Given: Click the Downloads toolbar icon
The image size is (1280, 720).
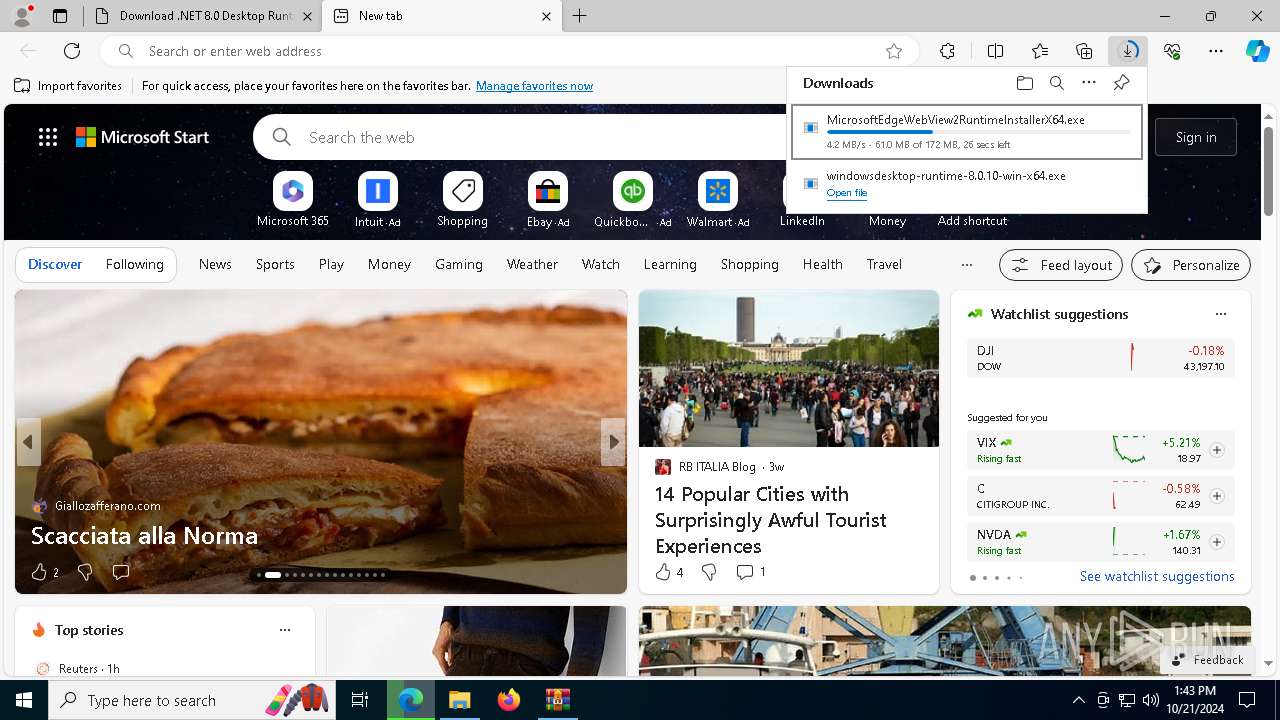Looking at the screenshot, I should pyautogui.click(x=1128, y=51).
